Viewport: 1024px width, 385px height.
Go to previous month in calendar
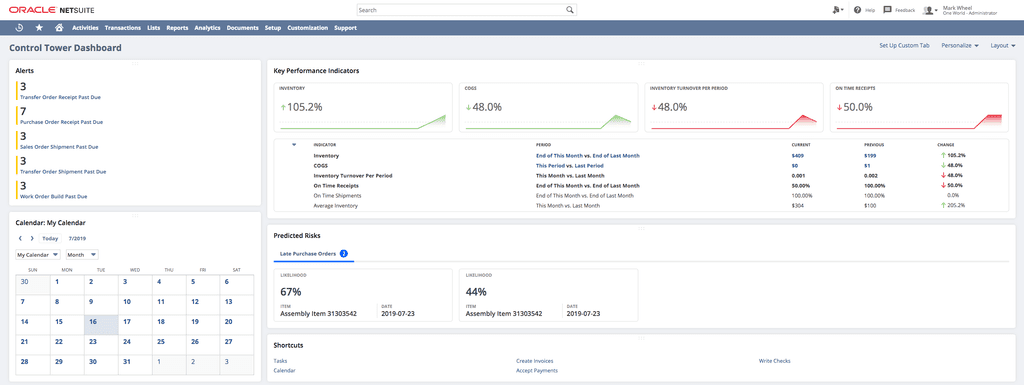20,238
